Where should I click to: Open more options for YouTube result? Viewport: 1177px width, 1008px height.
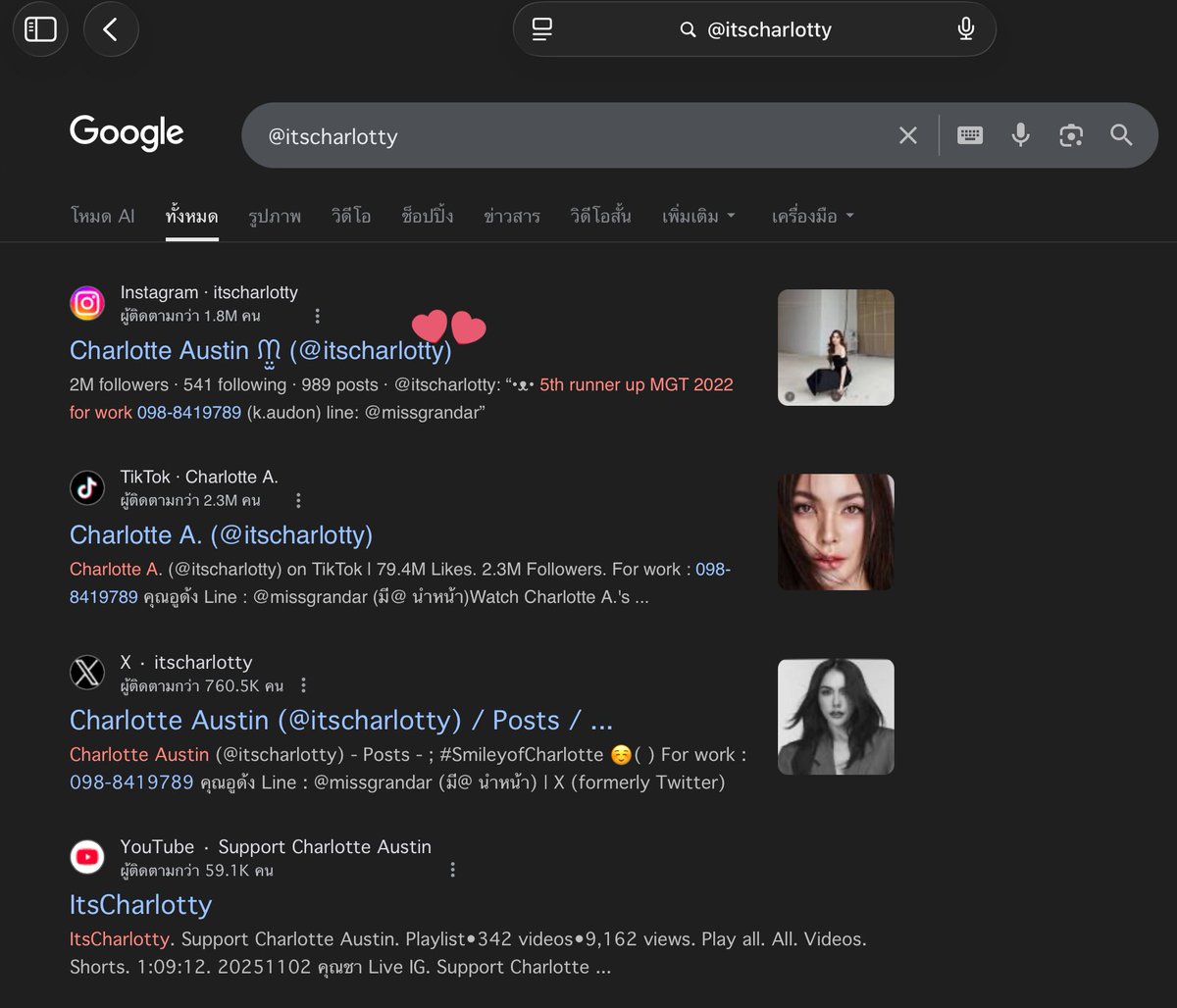click(452, 870)
